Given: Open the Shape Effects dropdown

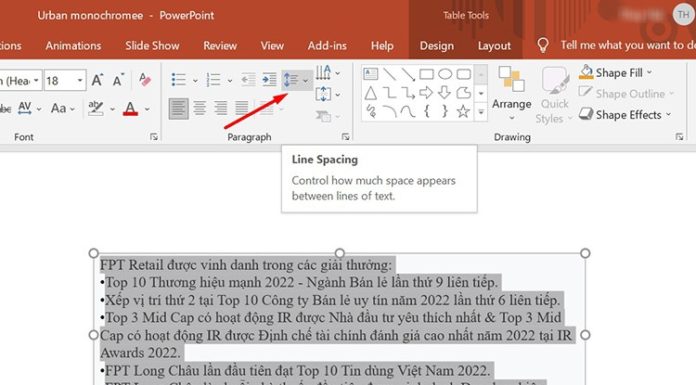Looking at the screenshot, I should tap(625, 115).
